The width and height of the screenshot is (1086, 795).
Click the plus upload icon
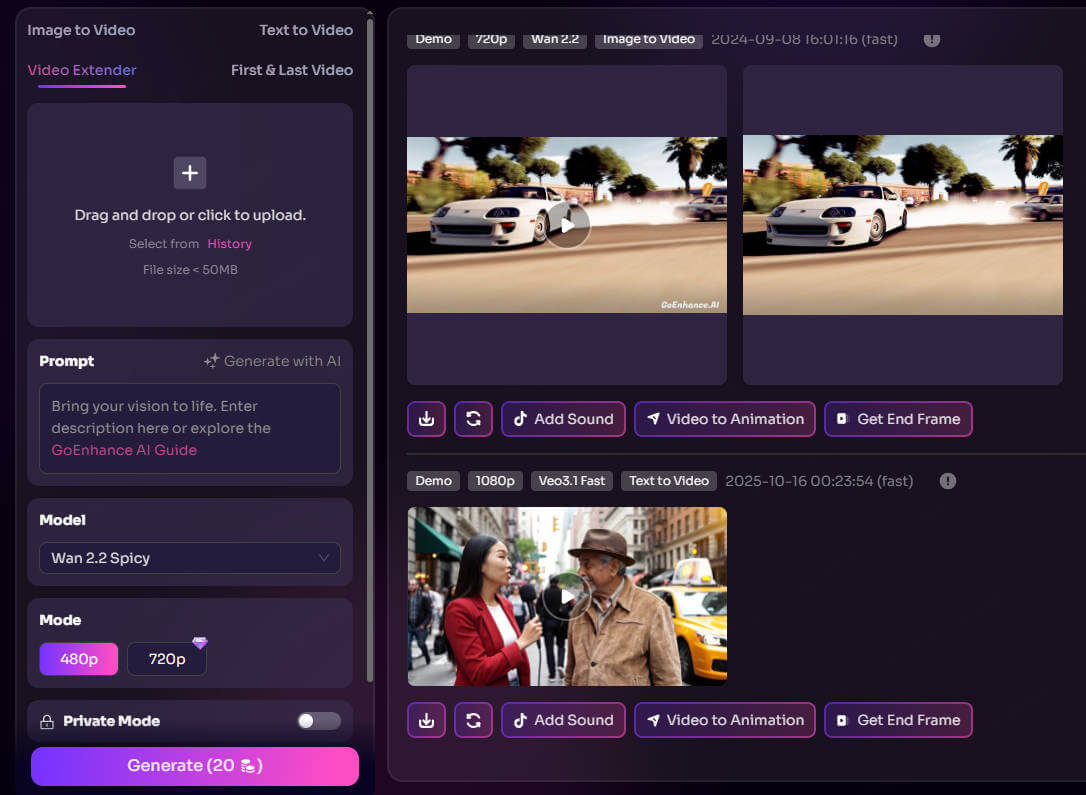190,173
